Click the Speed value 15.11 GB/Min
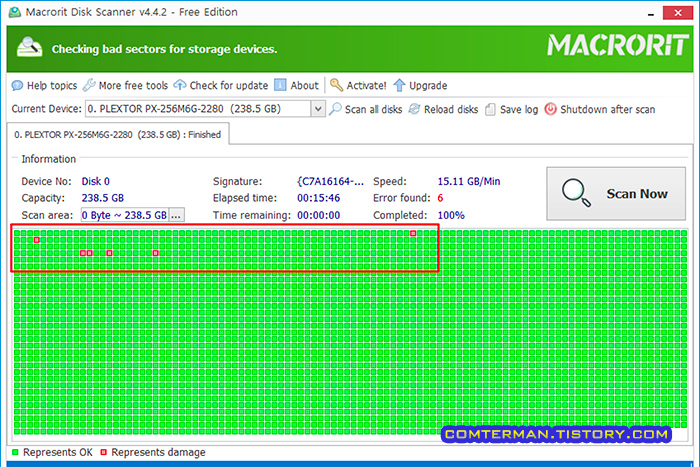 [x=469, y=181]
